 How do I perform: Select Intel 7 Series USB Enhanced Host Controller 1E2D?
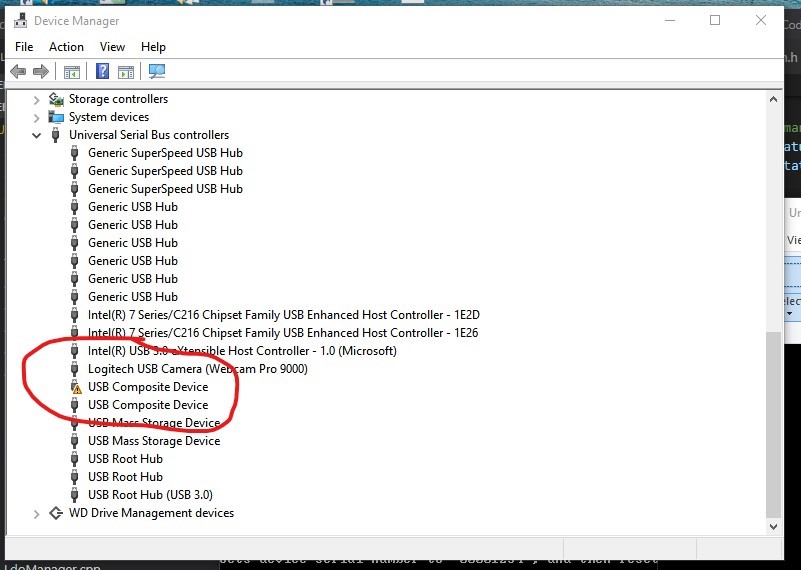[284, 315]
